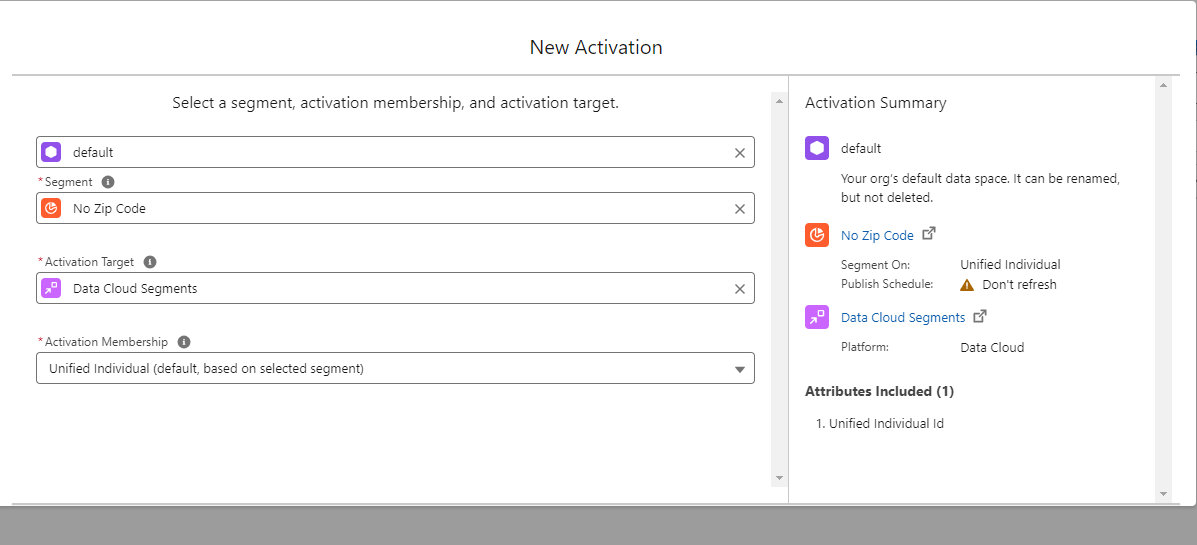Click the info icon next to Segment label
The height and width of the screenshot is (545, 1197).
click(x=108, y=182)
